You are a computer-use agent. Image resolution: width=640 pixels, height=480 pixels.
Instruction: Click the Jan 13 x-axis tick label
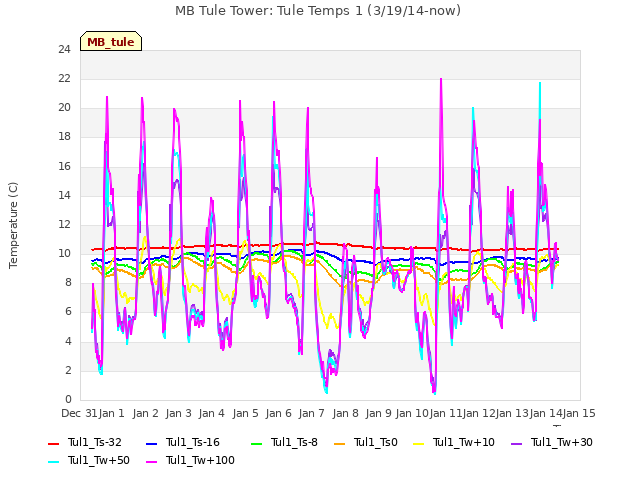click(x=512, y=413)
